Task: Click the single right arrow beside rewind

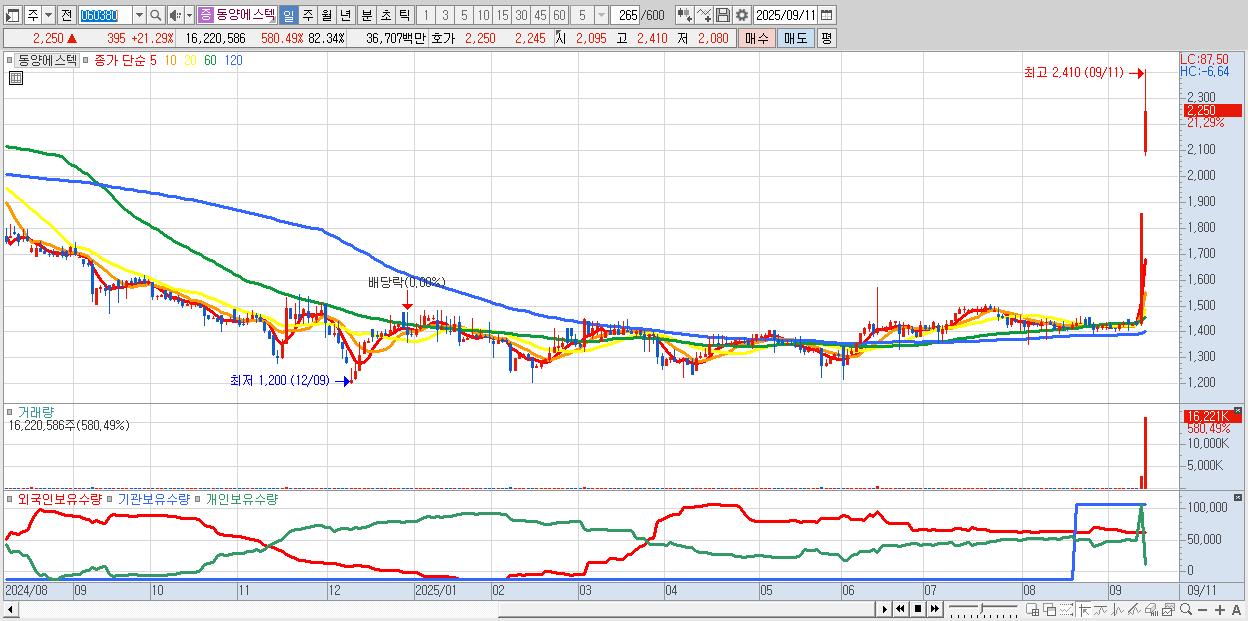Action: point(884,609)
